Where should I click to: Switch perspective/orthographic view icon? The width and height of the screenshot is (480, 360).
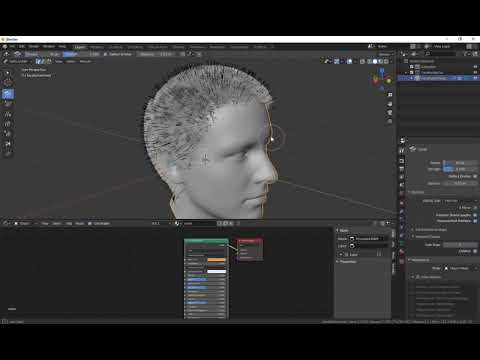(390, 121)
